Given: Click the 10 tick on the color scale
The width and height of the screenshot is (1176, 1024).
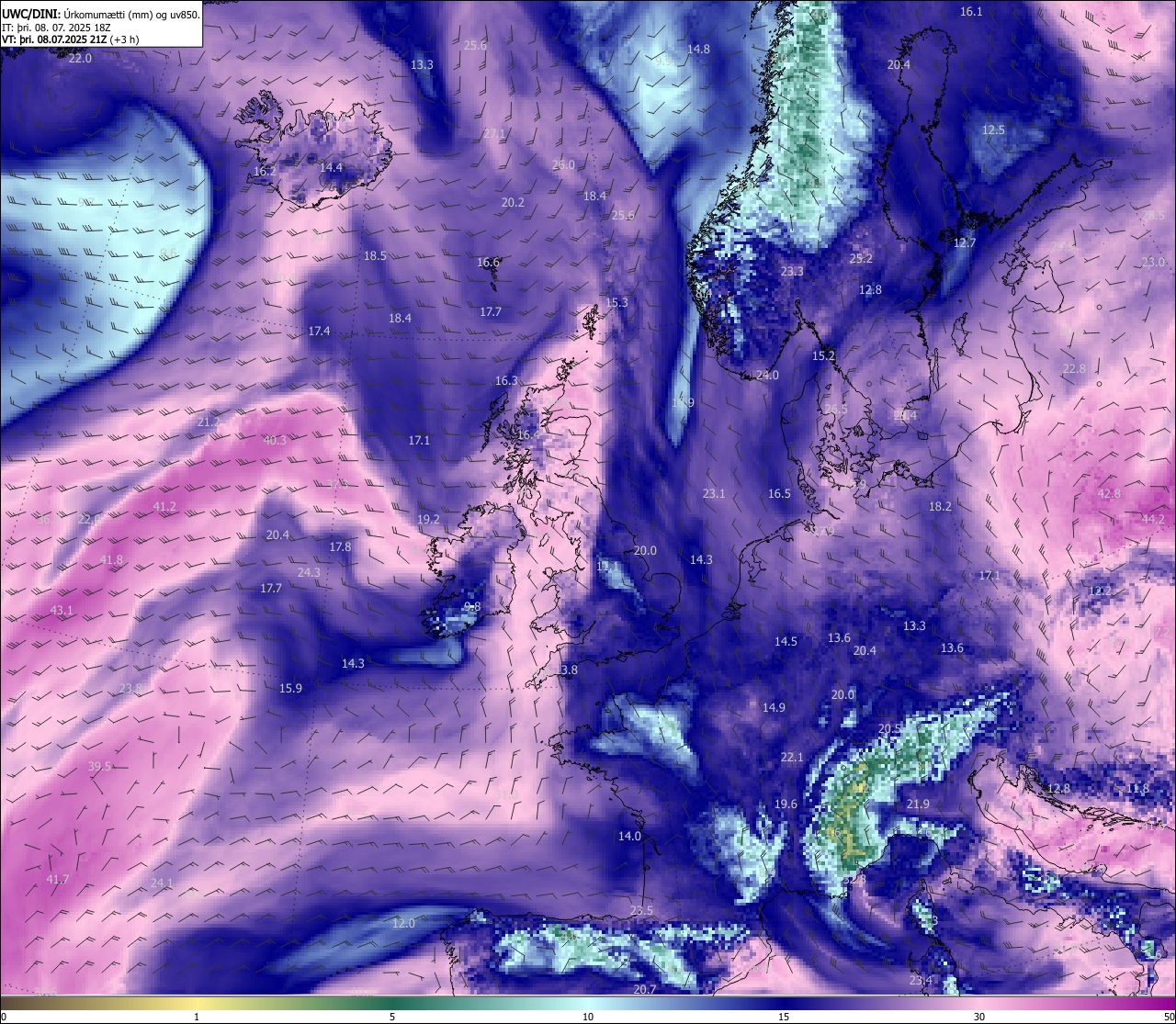Looking at the screenshot, I should [588, 1017].
